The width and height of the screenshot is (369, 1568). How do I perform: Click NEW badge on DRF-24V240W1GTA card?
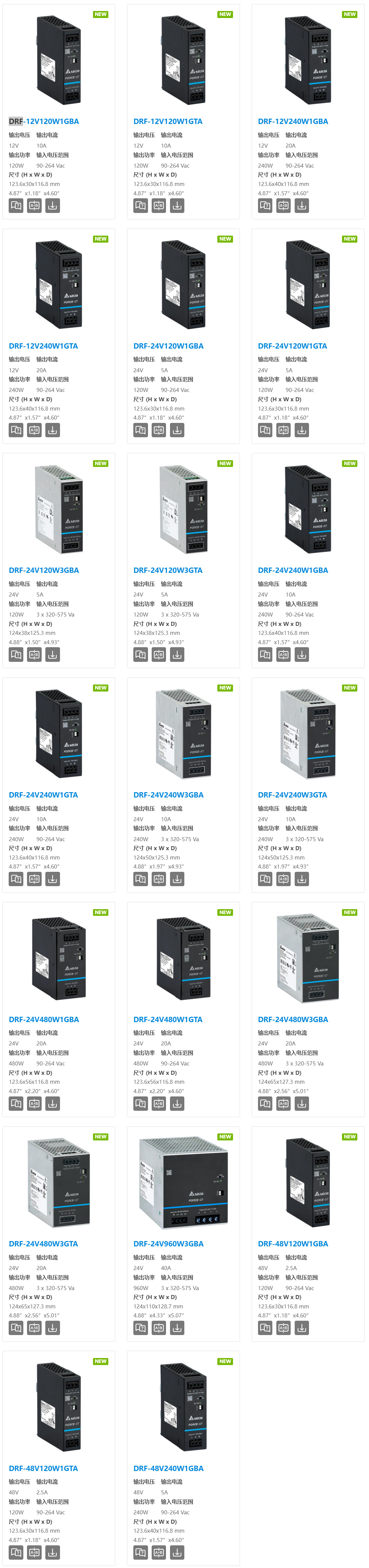click(100, 688)
